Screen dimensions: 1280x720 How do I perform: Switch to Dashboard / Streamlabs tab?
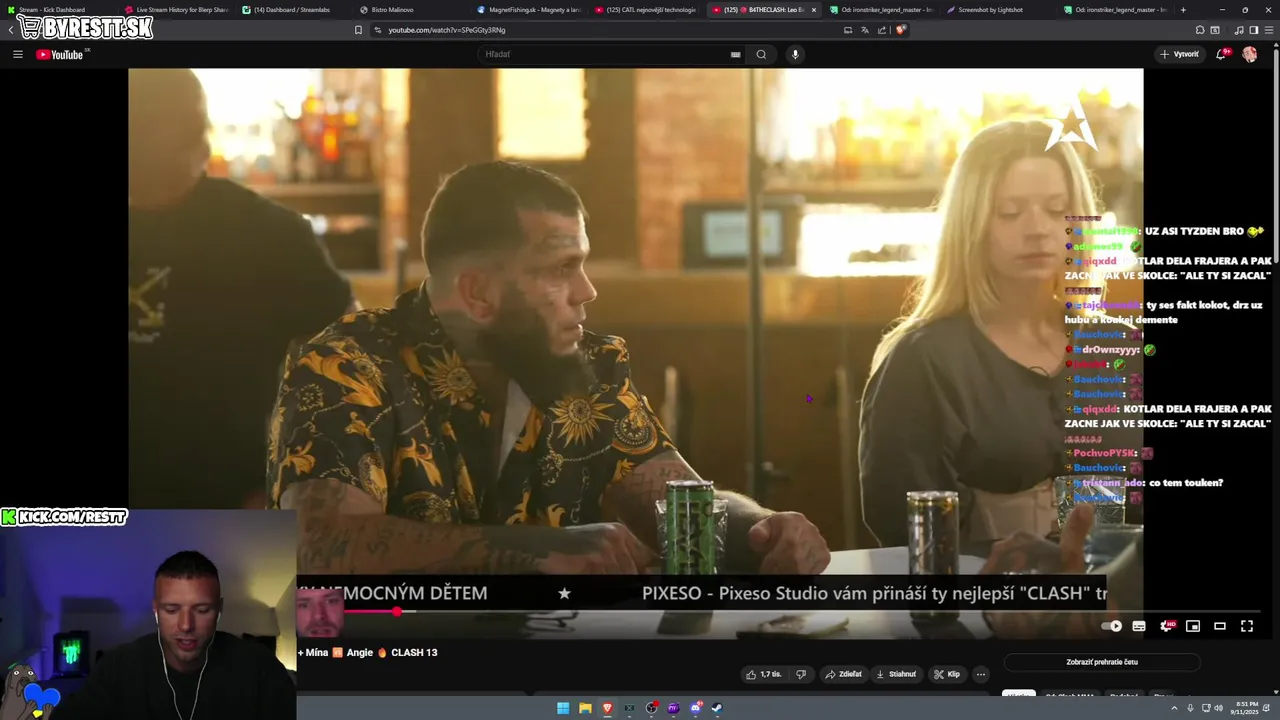pyautogui.click(x=293, y=10)
